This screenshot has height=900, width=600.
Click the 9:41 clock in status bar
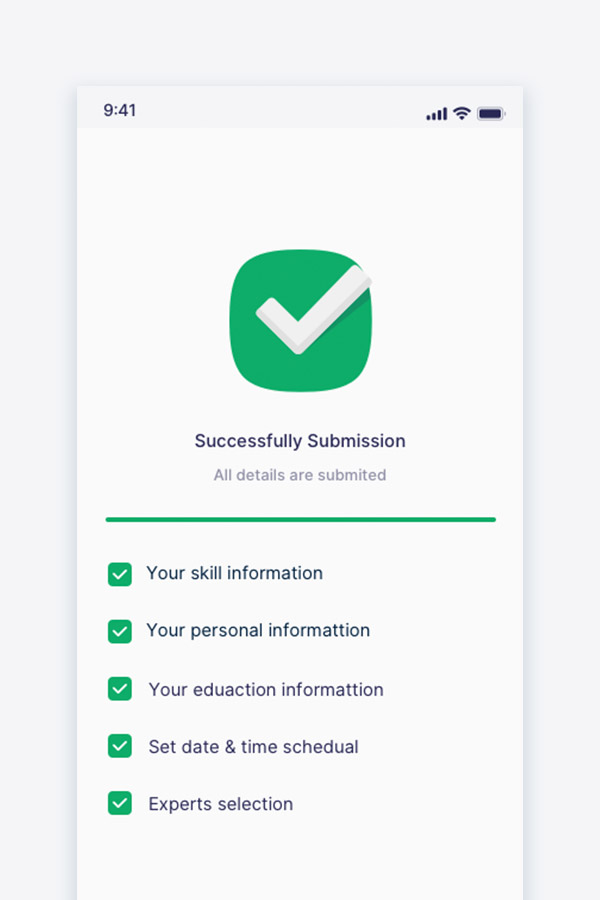(x=119, y=110)
